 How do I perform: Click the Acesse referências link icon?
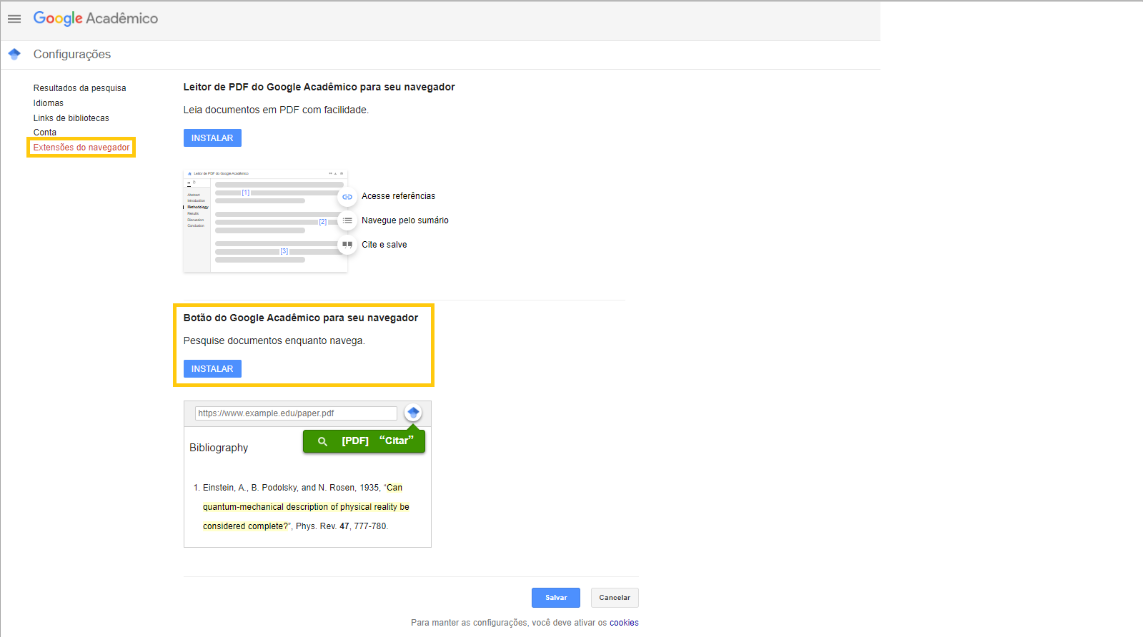pos(347,197)
